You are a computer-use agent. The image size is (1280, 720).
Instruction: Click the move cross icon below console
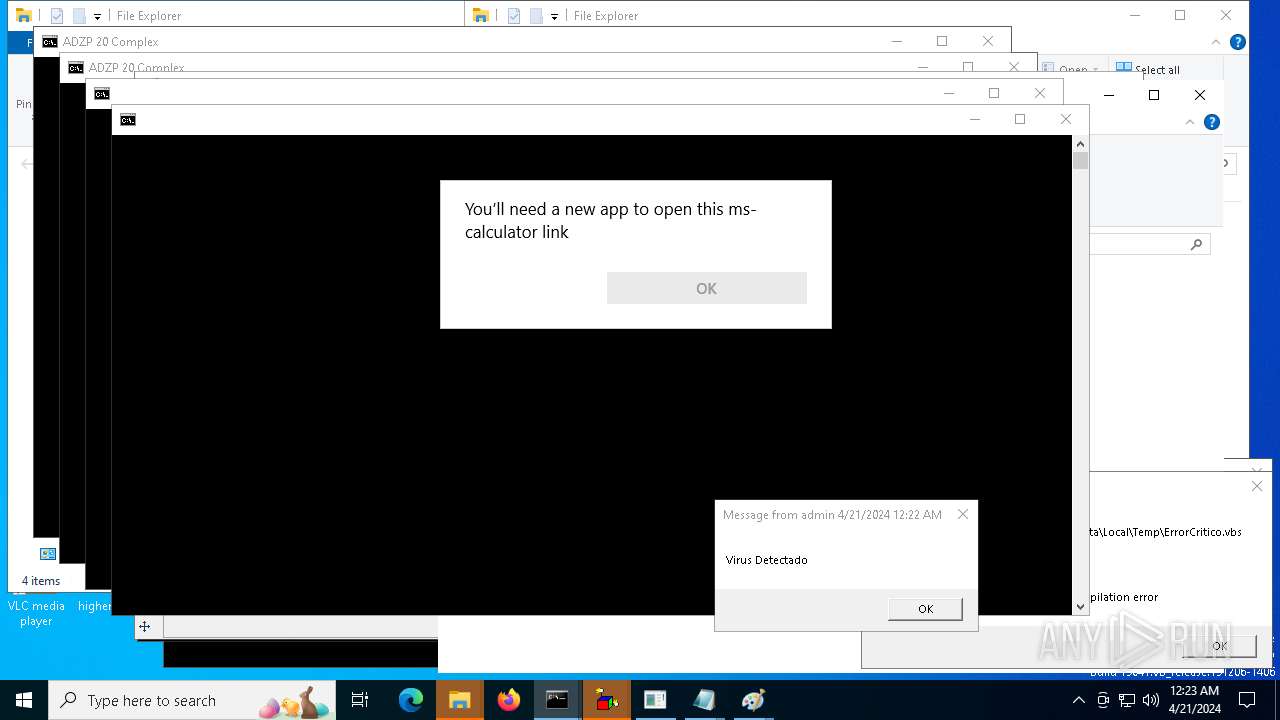point(144,627)
